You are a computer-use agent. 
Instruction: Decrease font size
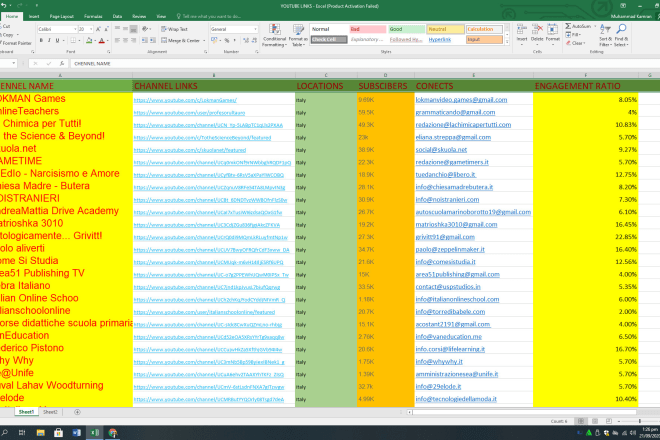(106, 29)
